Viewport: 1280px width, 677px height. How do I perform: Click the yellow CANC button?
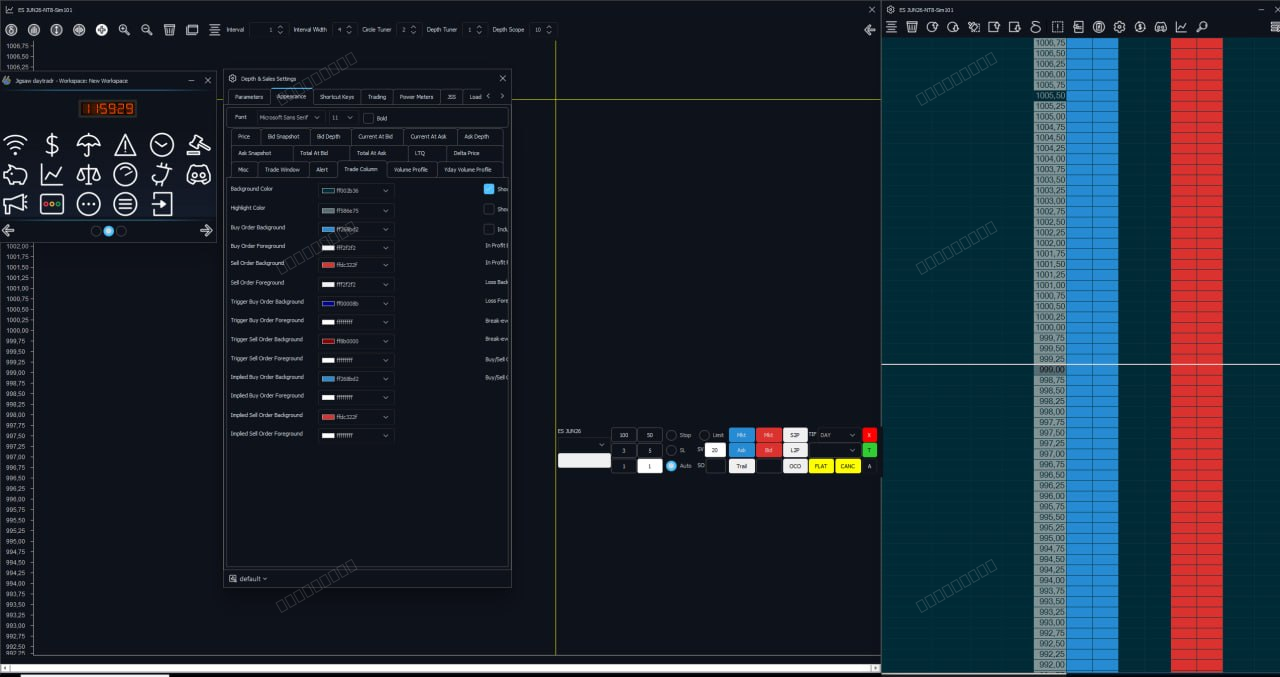848,466
